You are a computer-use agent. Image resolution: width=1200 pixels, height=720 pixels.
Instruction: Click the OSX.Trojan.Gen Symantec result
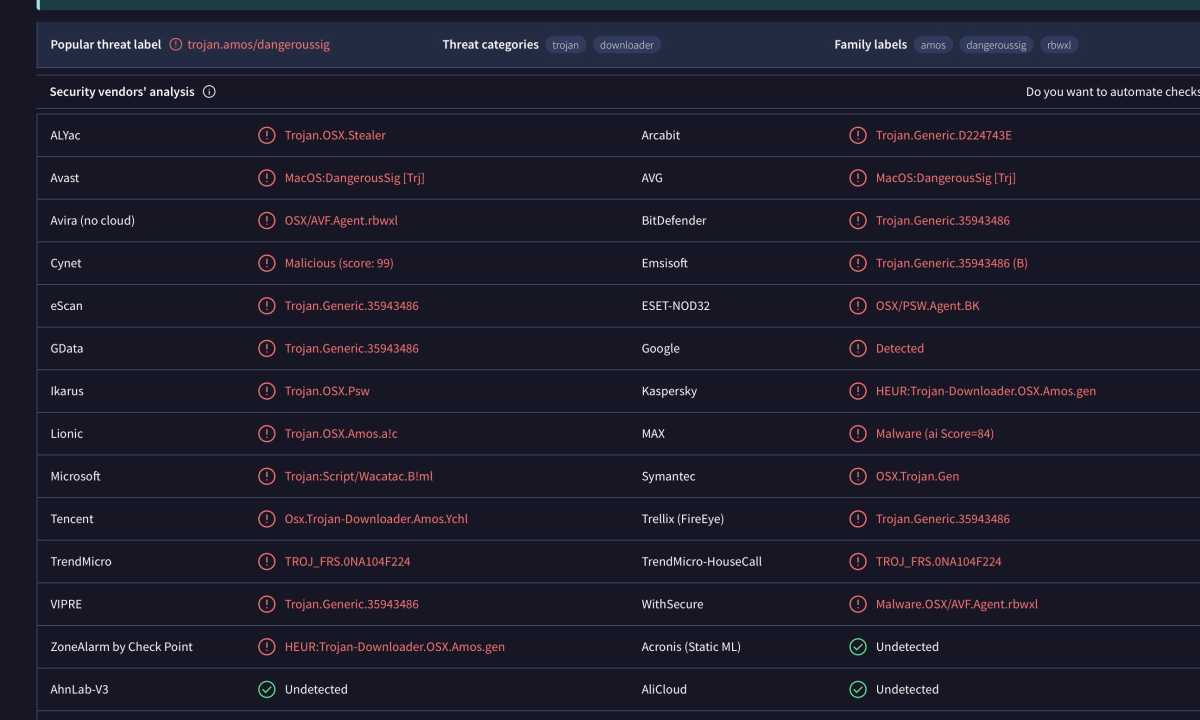(x=918, y=476)
